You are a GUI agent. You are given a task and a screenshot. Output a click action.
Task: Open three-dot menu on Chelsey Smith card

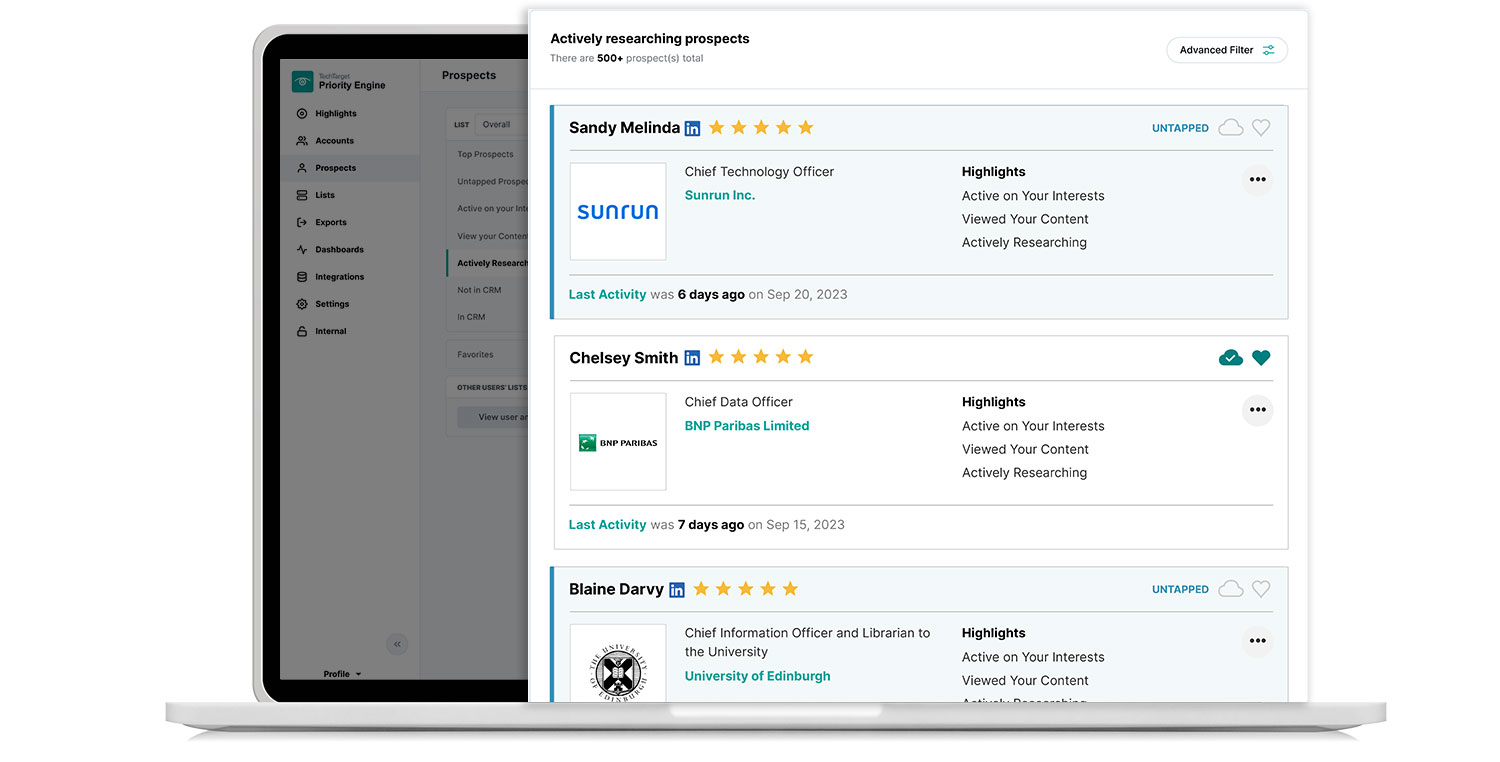click(1257, 410)
